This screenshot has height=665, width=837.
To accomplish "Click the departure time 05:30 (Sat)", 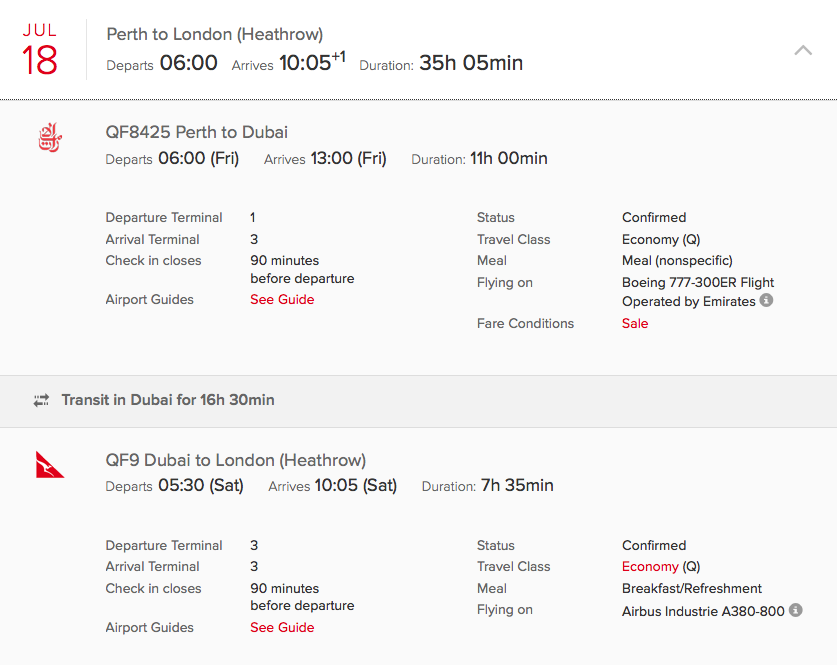I will [201, 485].
